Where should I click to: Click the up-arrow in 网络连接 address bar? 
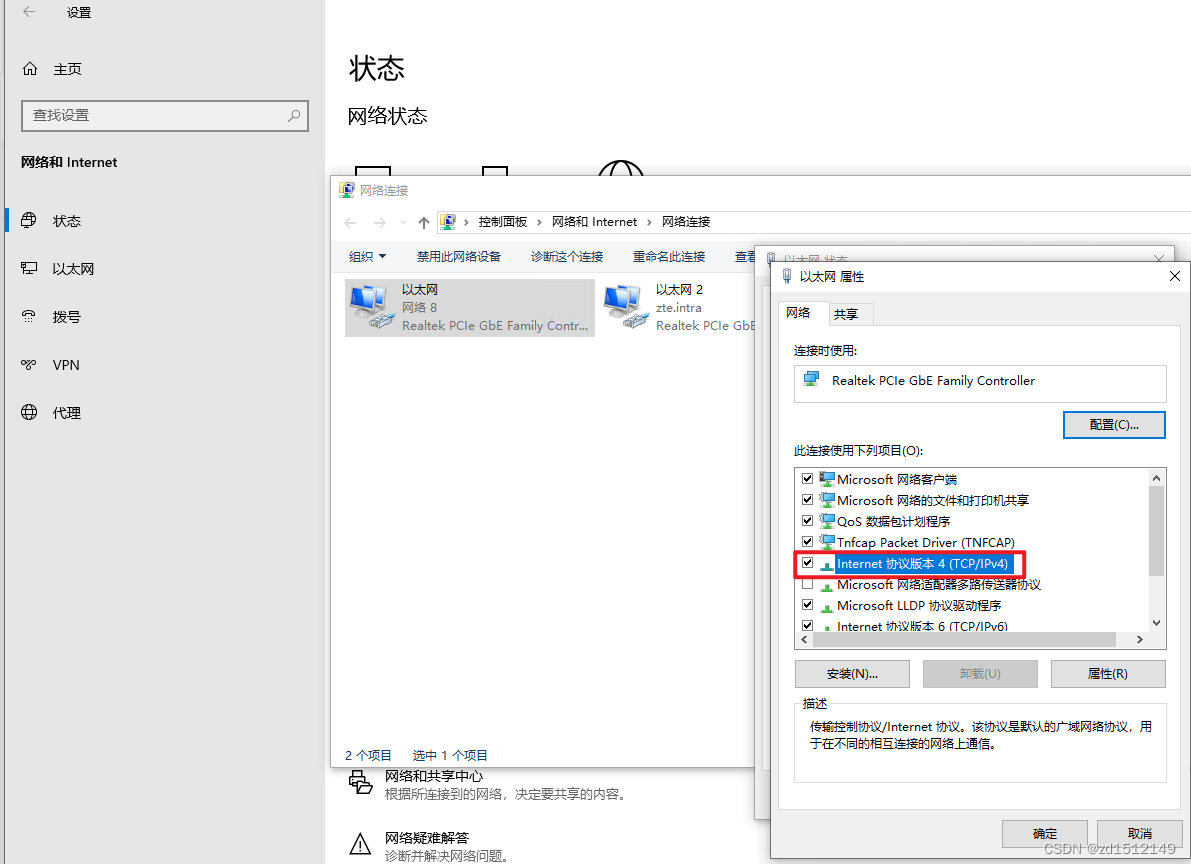point(424,222)
